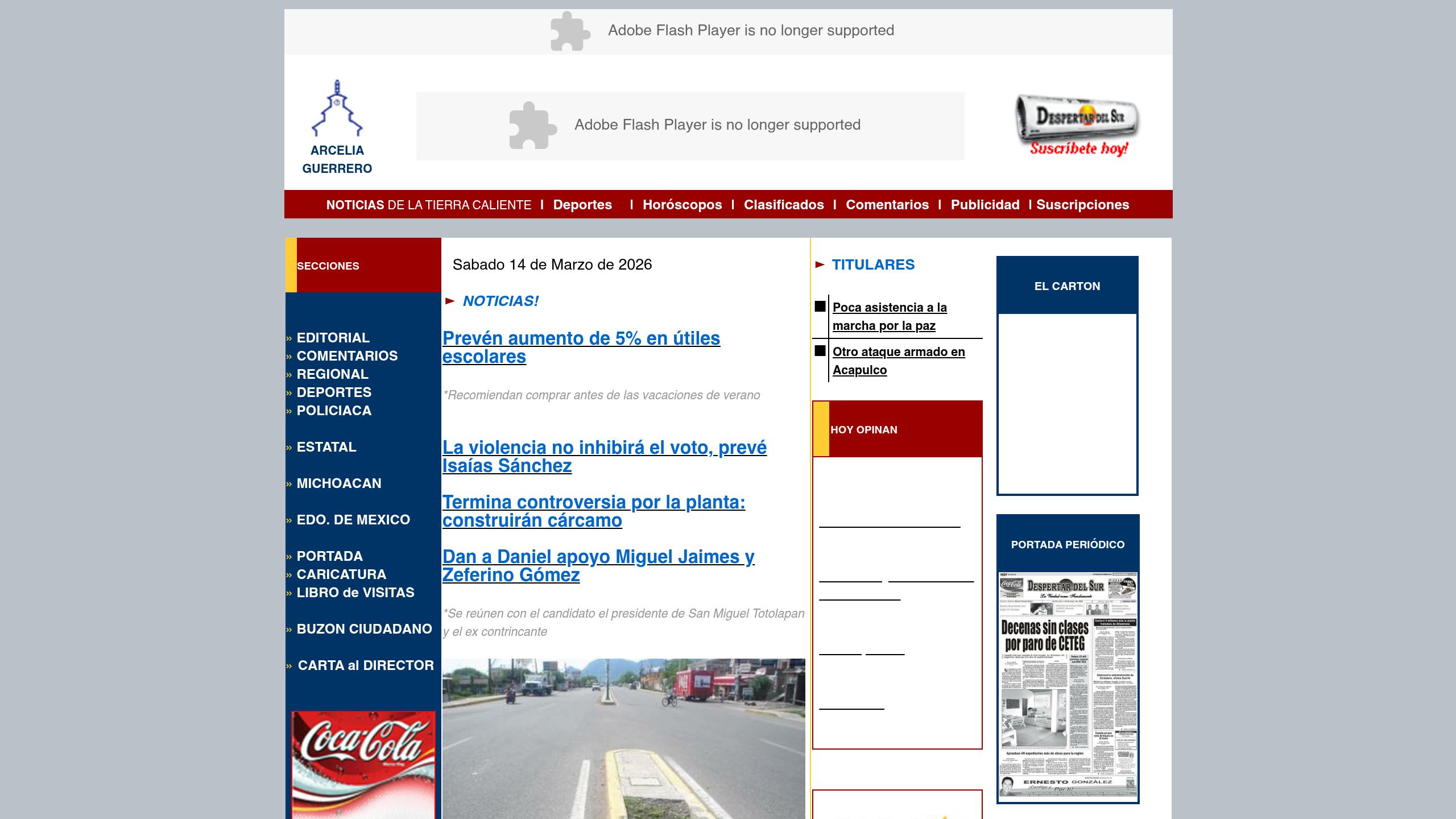The width and height of the screenshot is (1456, 819).
Task: Open BUZON CIUDADANO section in sidebar
Action: tap(364, 629)
